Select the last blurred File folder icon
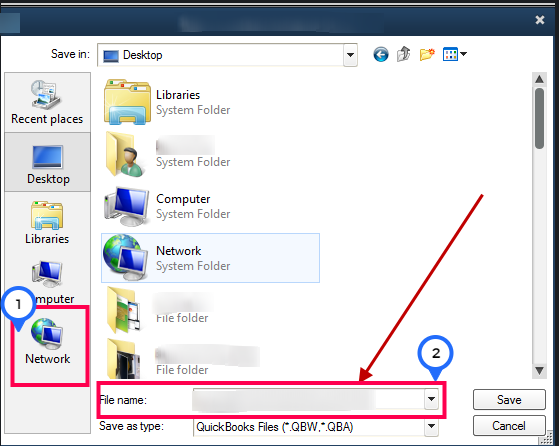This screenshot has width=559, height=446. 123,359
